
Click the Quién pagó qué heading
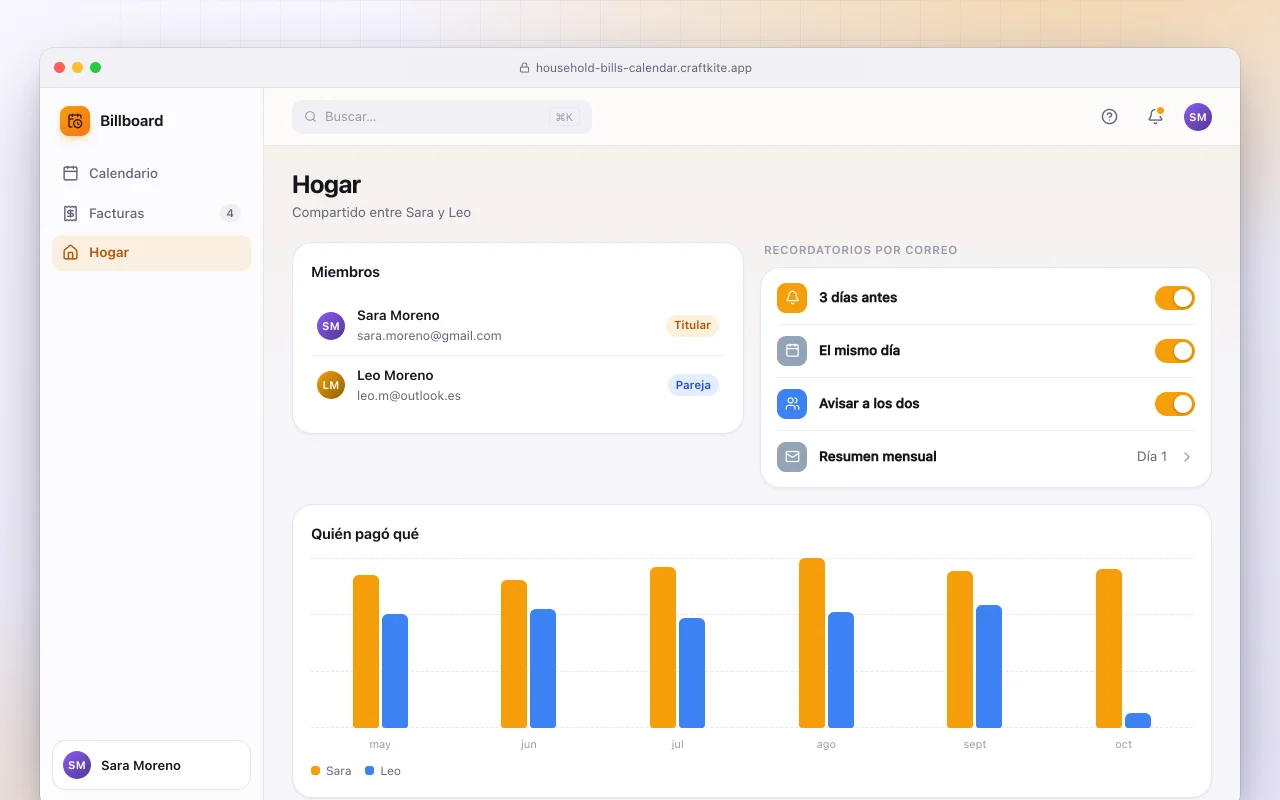click(365, 534)
